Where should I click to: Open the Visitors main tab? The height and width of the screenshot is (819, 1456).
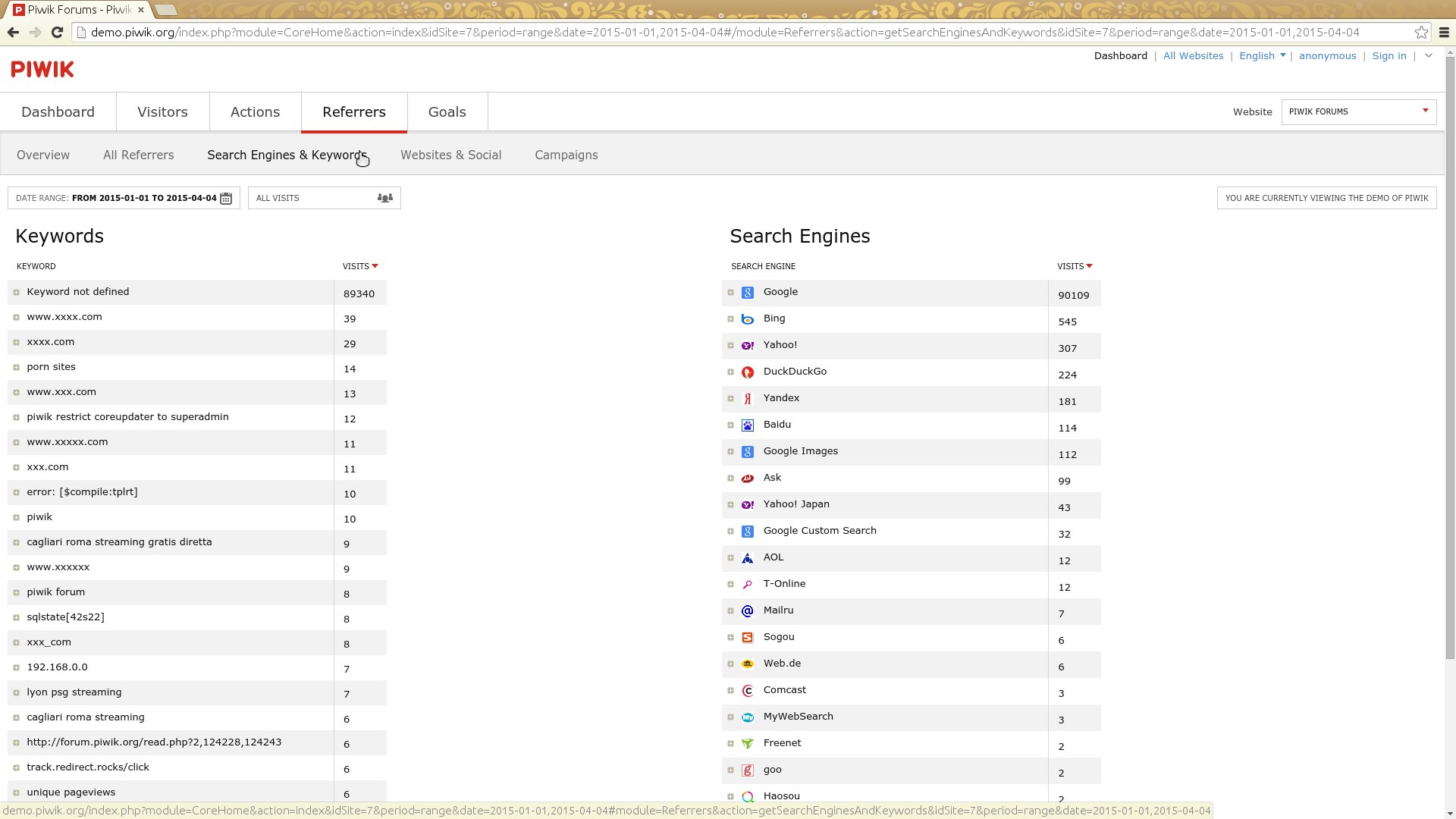163,112
